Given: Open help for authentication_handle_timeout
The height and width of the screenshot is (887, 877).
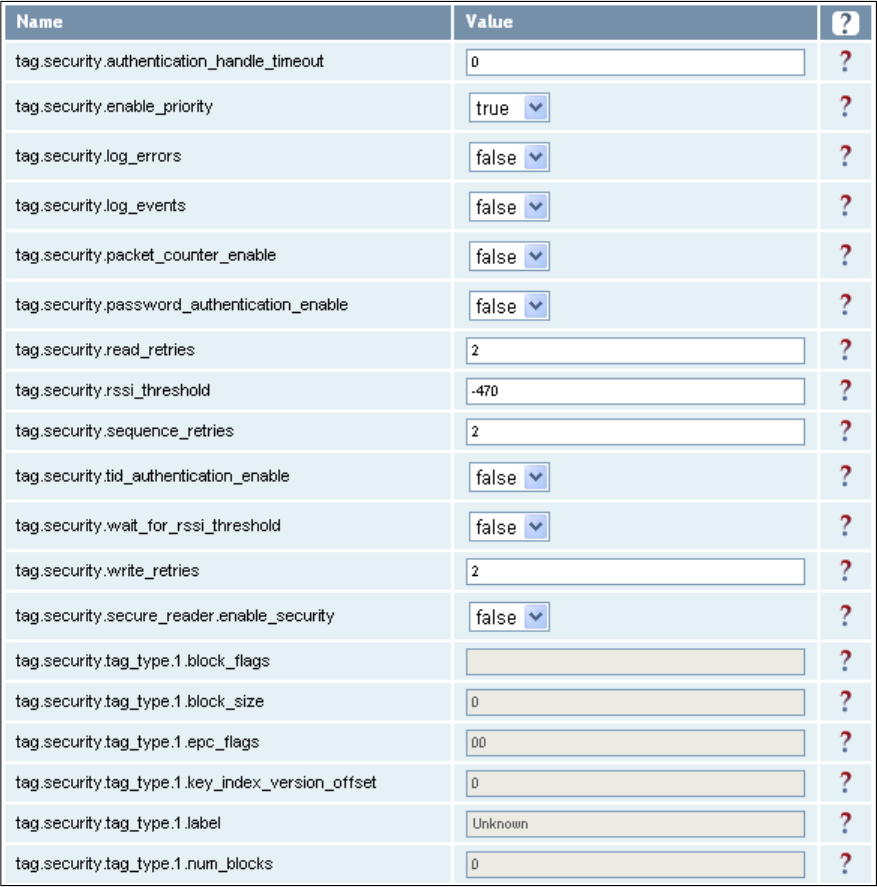Looking at the screenshot, I should (x=845, y=61).
